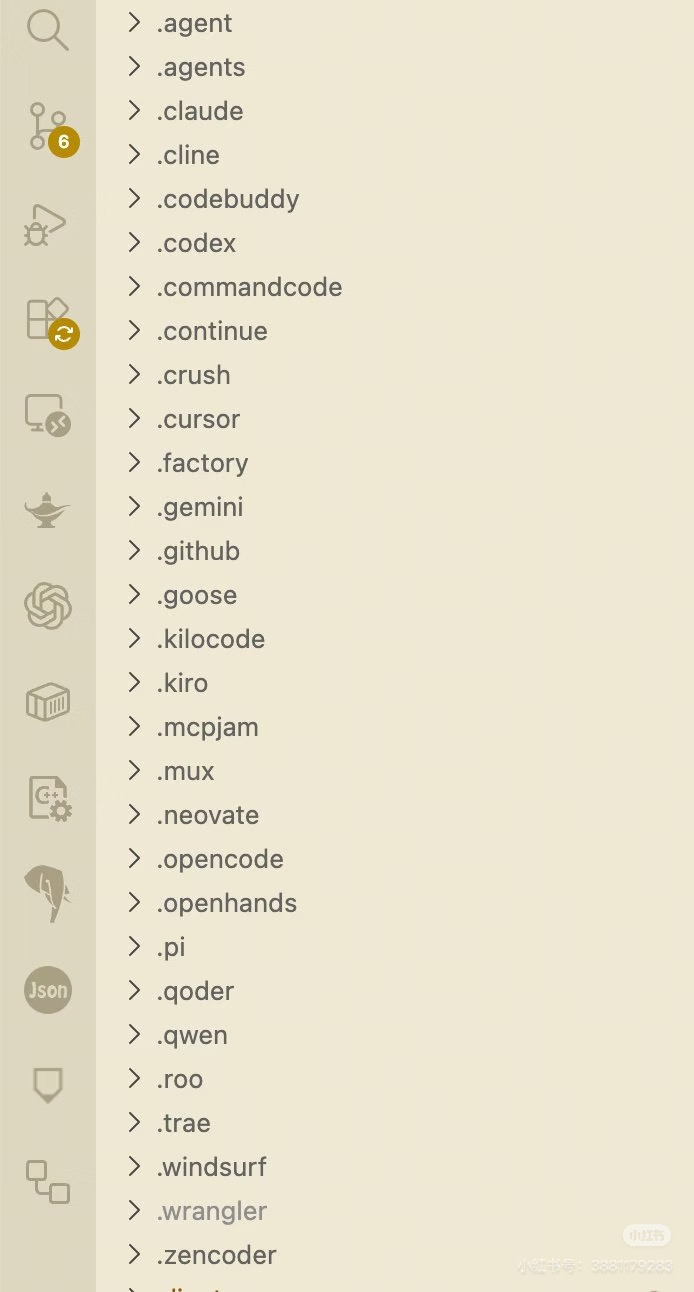Open the shield-shaped sidebar icon
The height and width of the screenshot is (1292, 694).
47,1084
